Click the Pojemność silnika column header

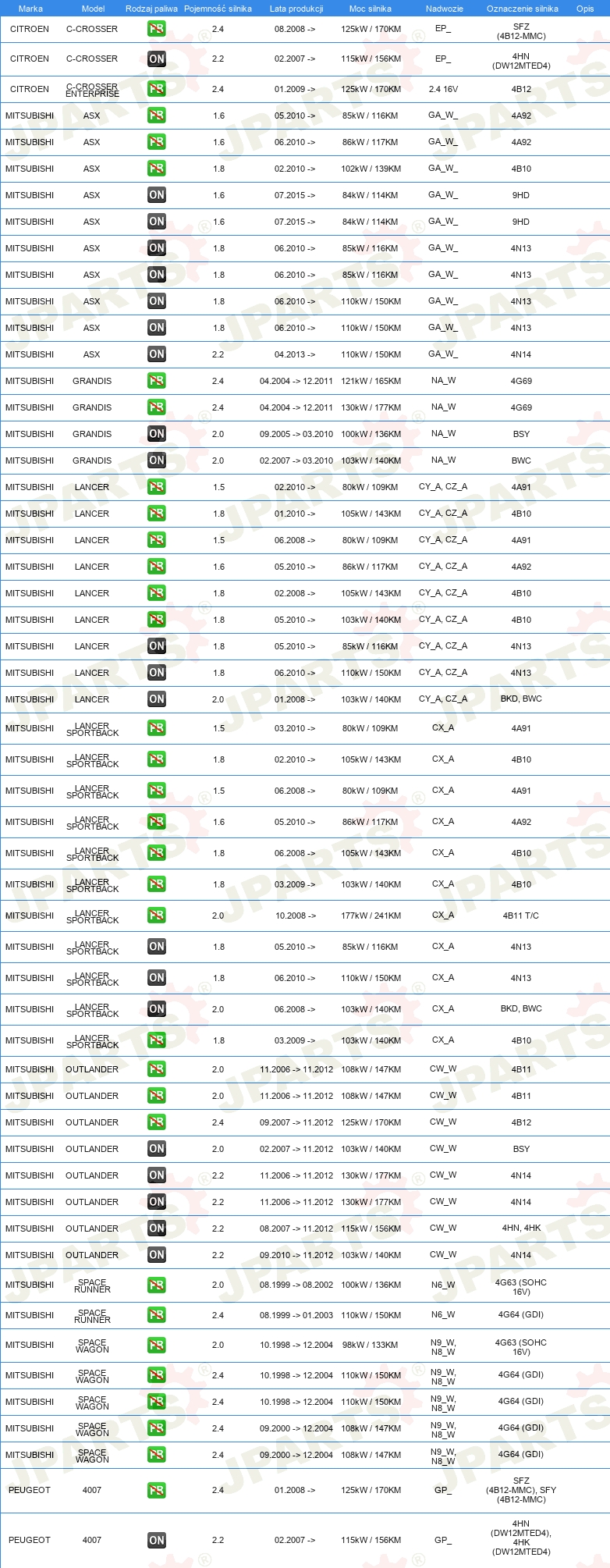point(218,9)
